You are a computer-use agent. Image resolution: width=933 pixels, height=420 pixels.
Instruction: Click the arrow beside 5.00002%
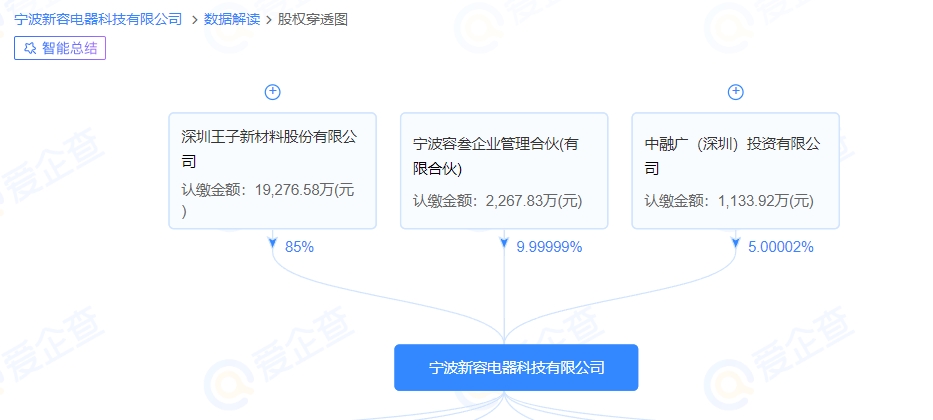click(735, 243)
